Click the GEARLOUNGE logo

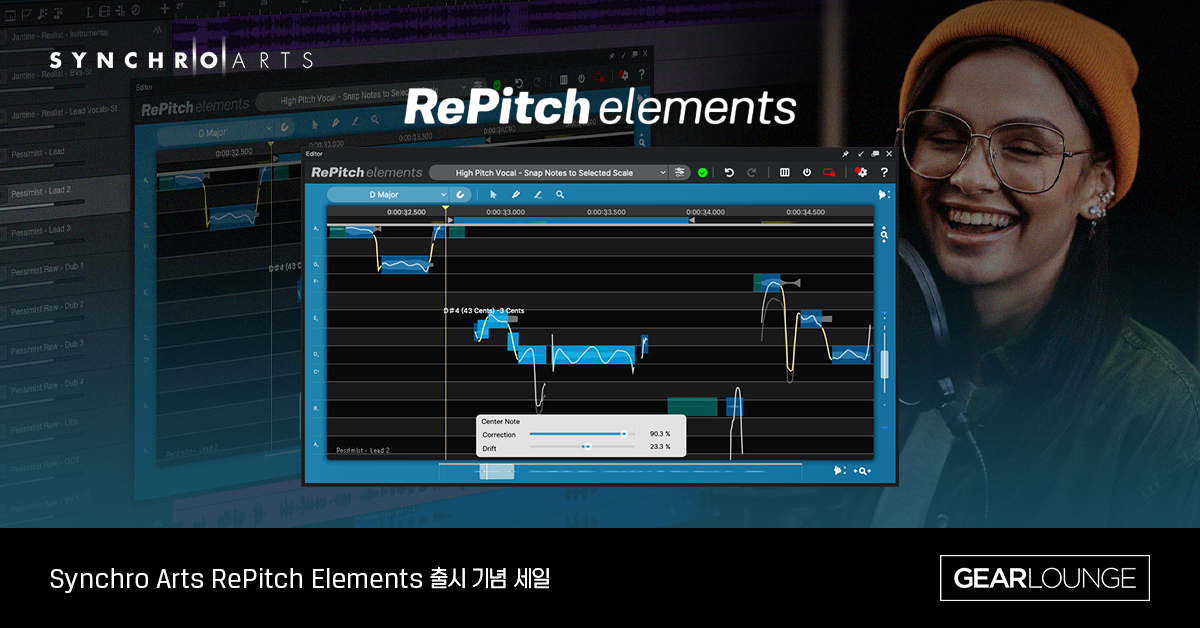click(x=1044, y=578)
